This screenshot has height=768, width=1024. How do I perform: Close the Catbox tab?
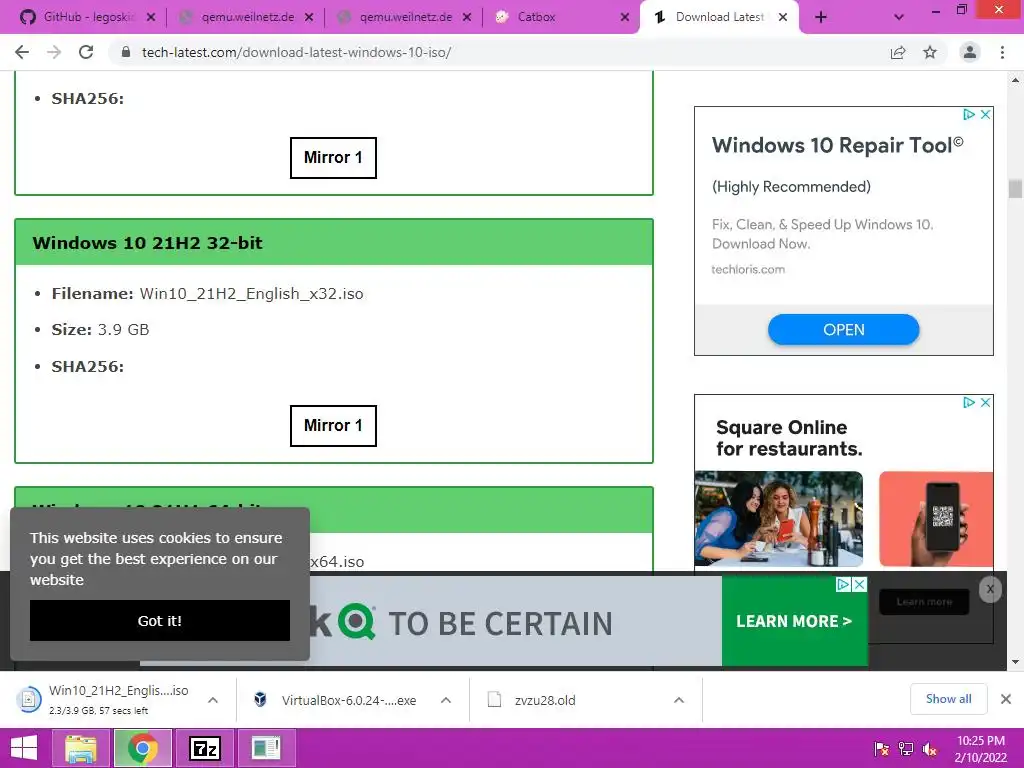[625, 17]
